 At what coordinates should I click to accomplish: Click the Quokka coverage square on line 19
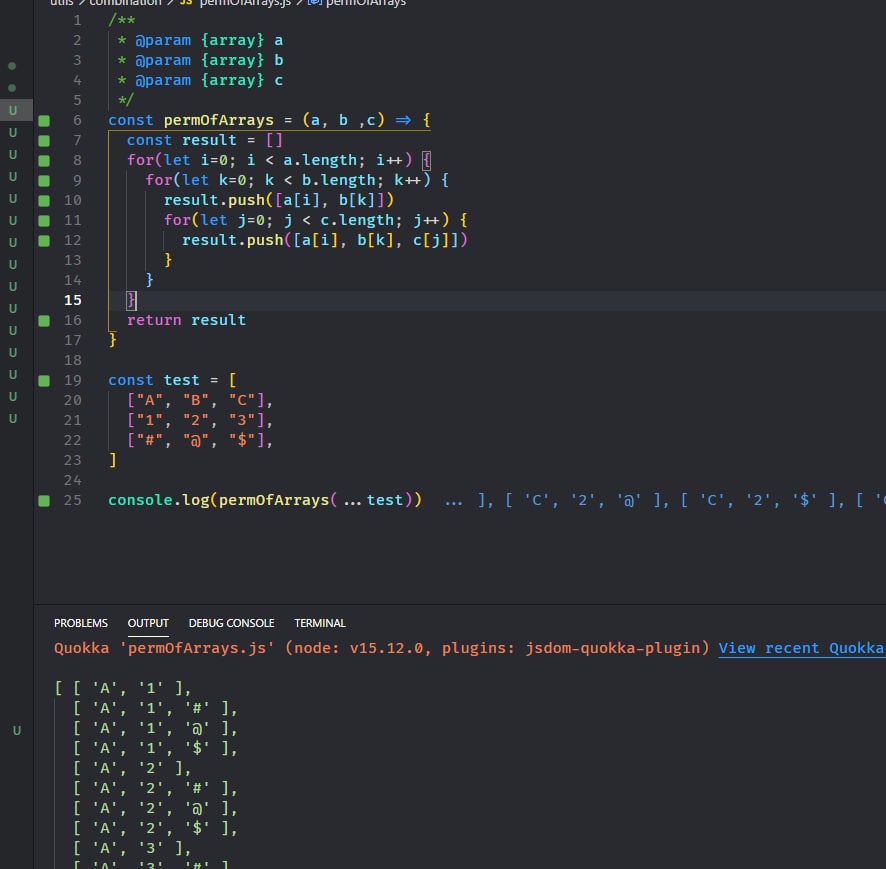click(44, 380)
